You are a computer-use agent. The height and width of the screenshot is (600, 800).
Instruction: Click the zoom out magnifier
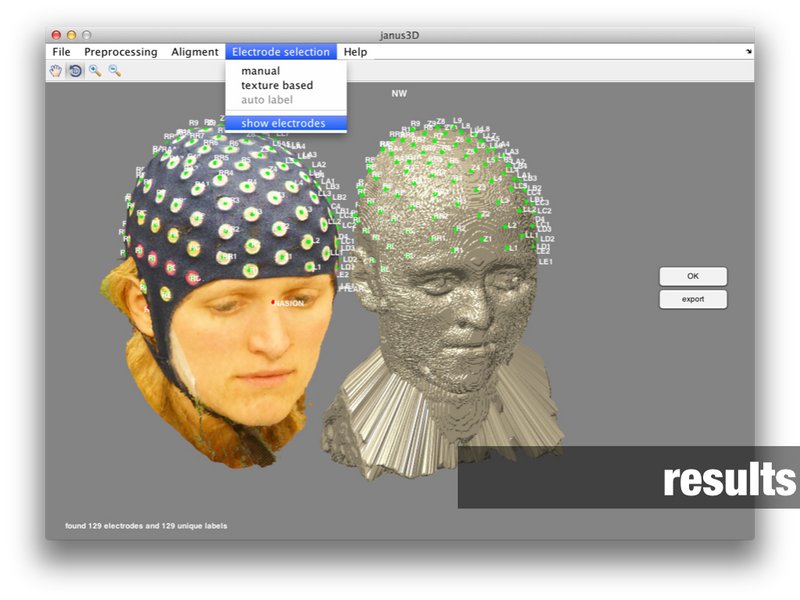[x=114, y=71]
